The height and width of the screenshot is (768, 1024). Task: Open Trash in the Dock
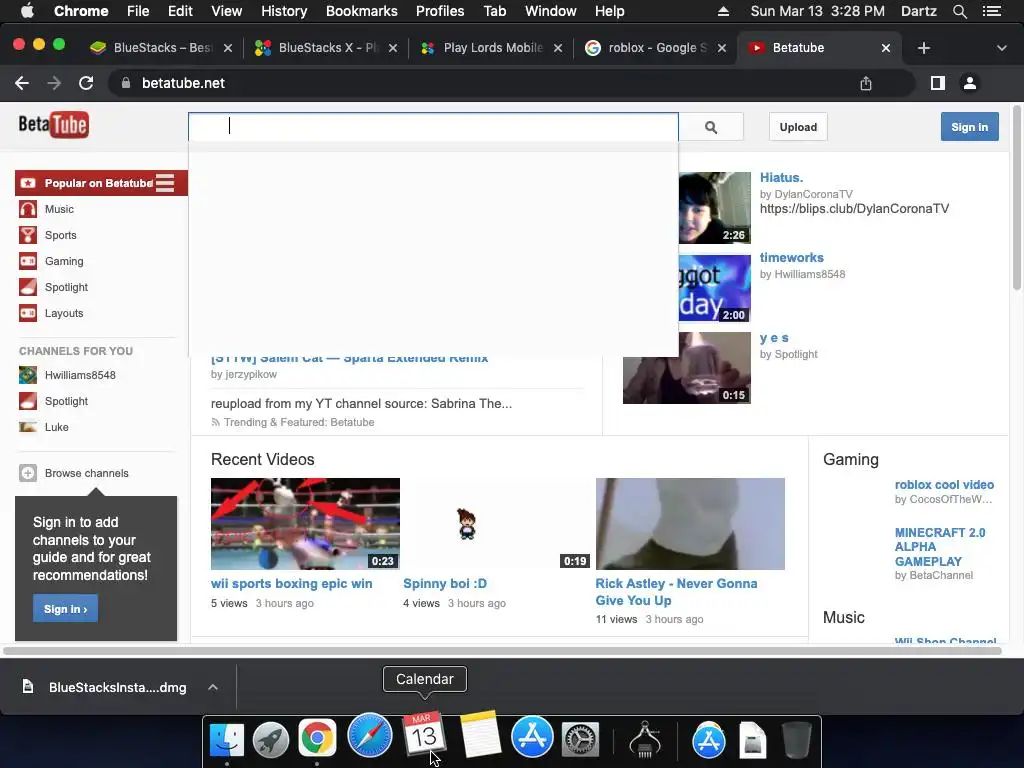(797, 739)
